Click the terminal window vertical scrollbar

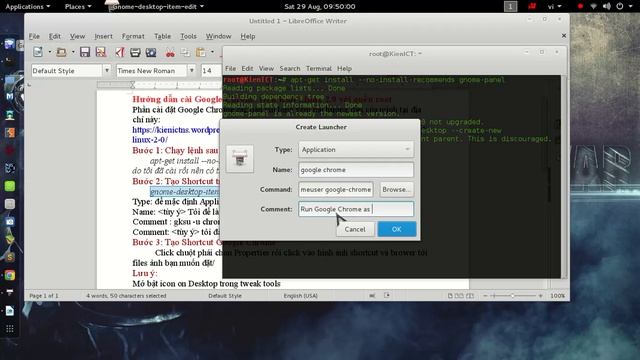(564, 176)
